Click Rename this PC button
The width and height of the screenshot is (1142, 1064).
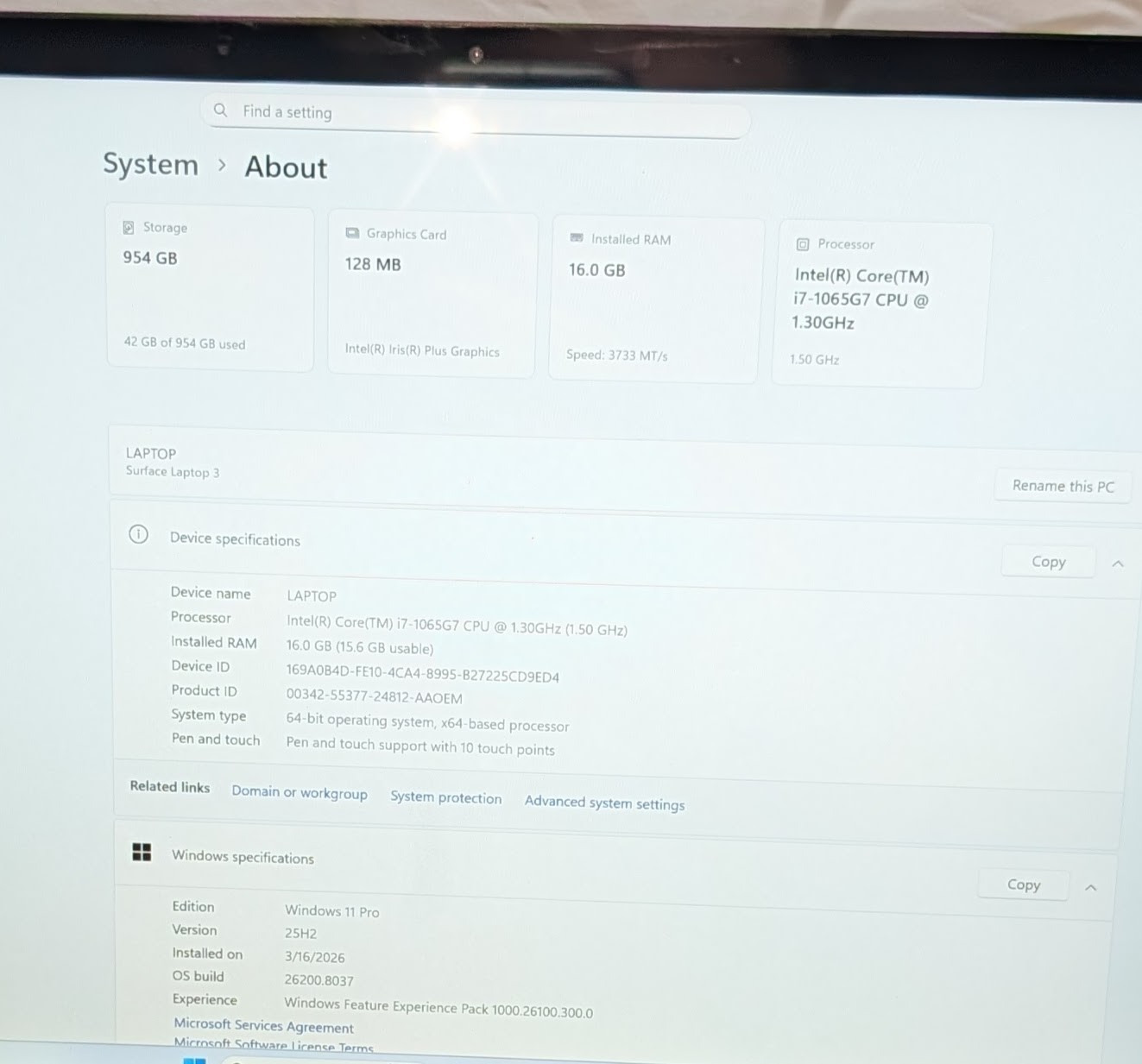click(1063, 486)
